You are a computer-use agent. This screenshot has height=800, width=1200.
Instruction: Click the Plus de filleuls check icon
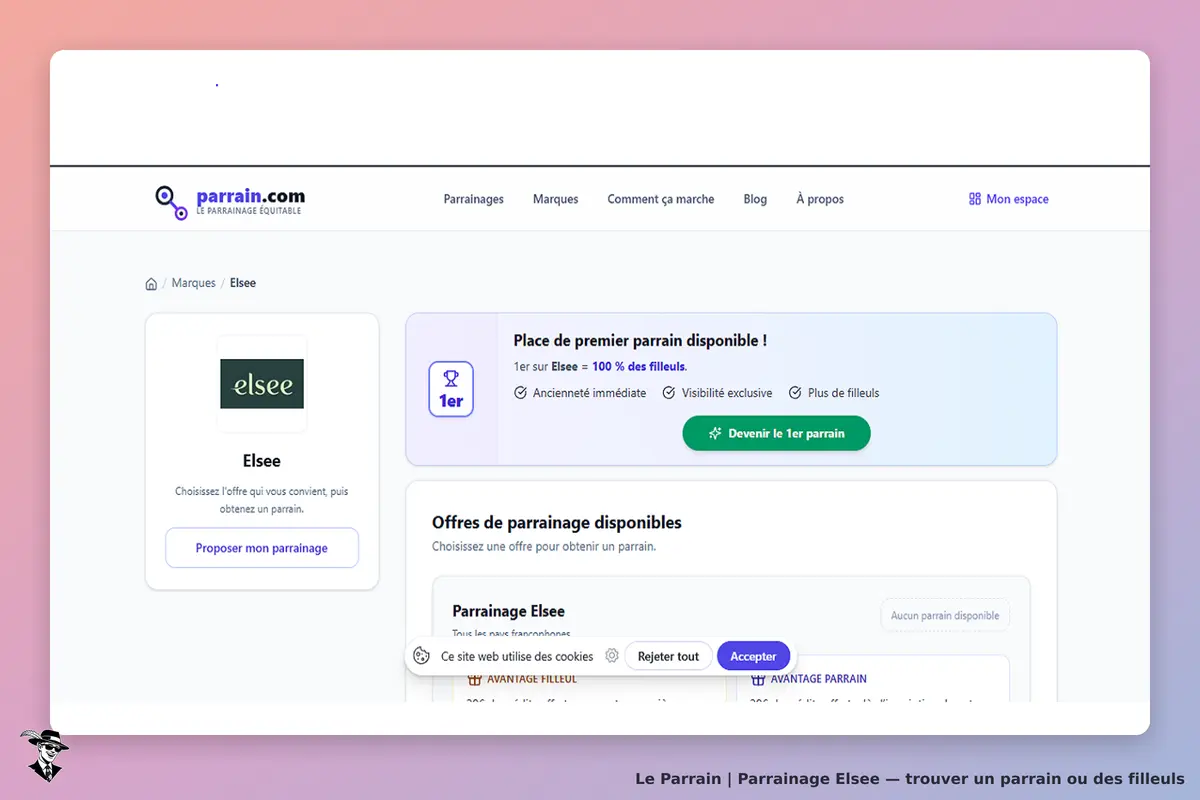[795, 393]
